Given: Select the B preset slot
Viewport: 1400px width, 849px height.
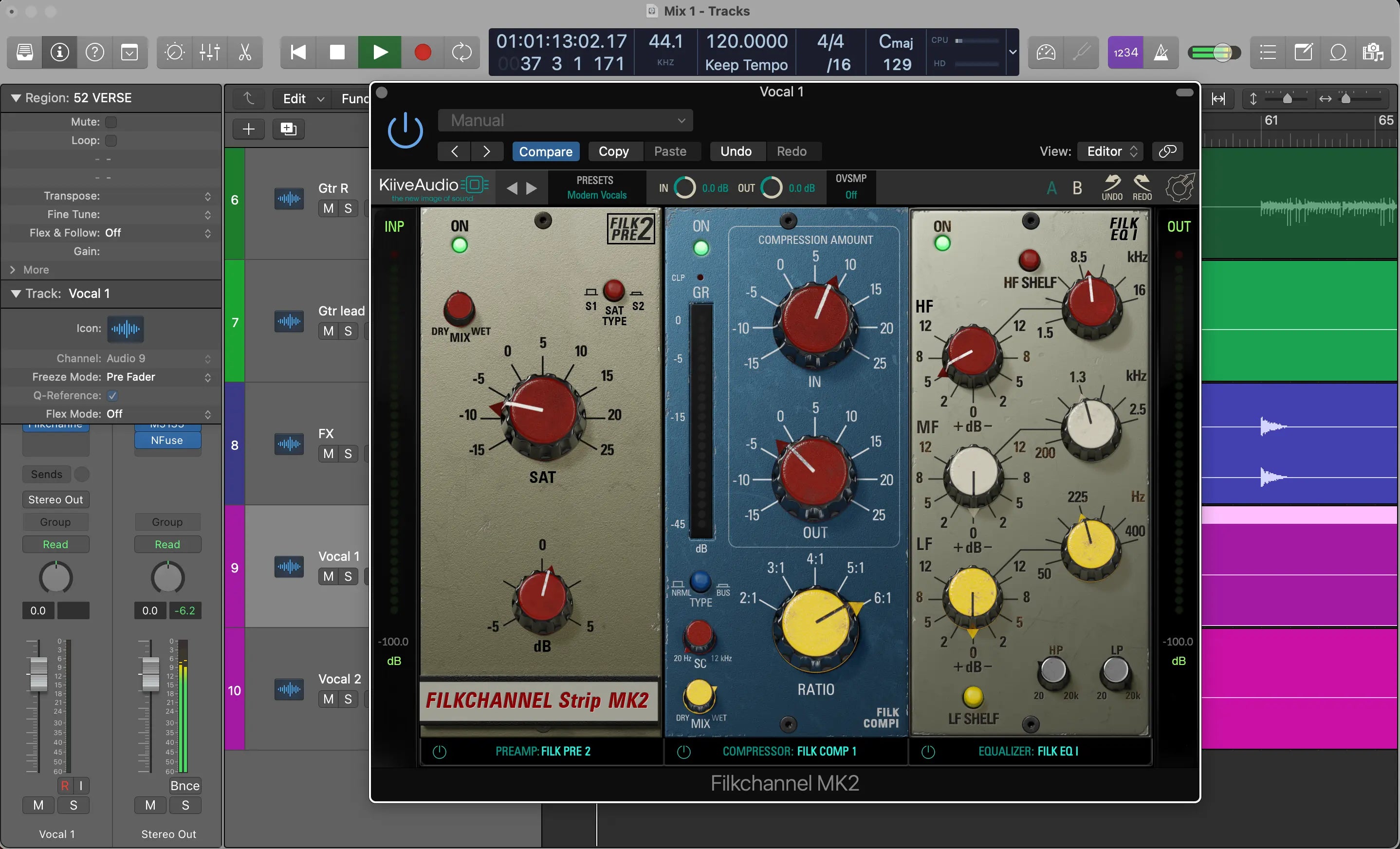Looking at the screenshot, I should pyautogui.click(x=1077, y=188).
